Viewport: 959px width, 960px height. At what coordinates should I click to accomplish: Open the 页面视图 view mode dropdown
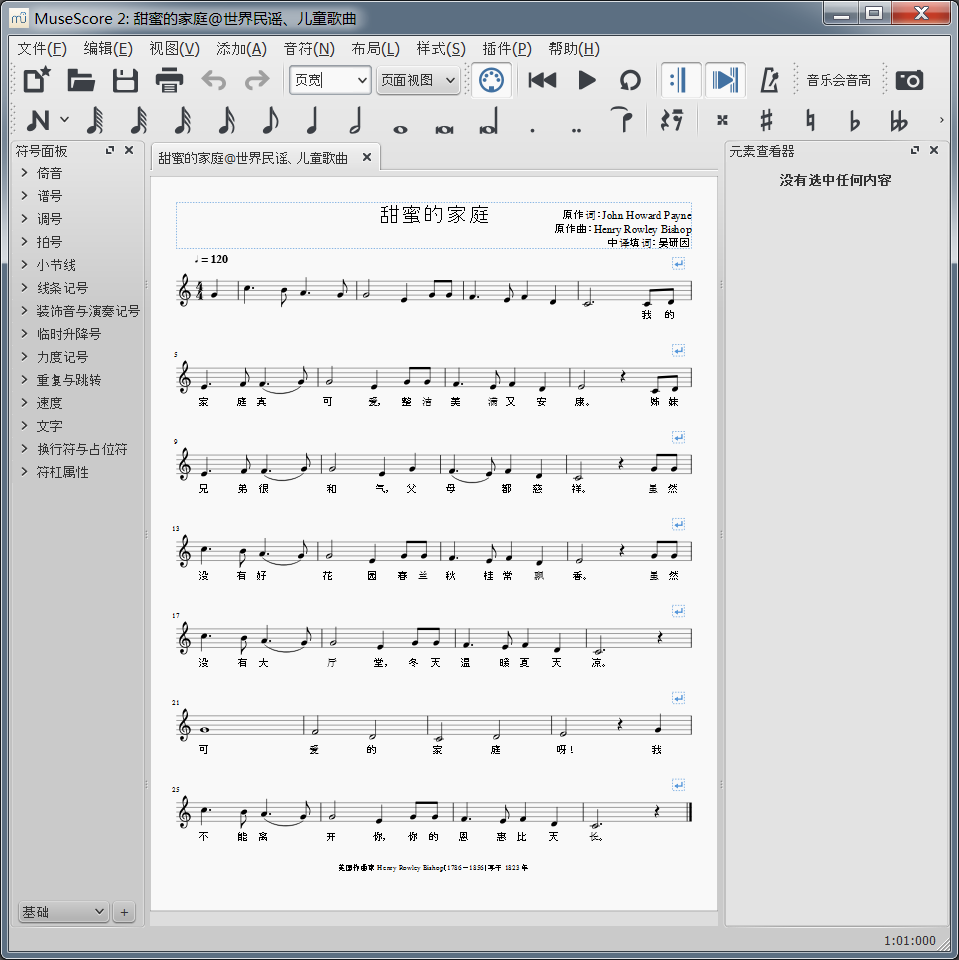418,80
